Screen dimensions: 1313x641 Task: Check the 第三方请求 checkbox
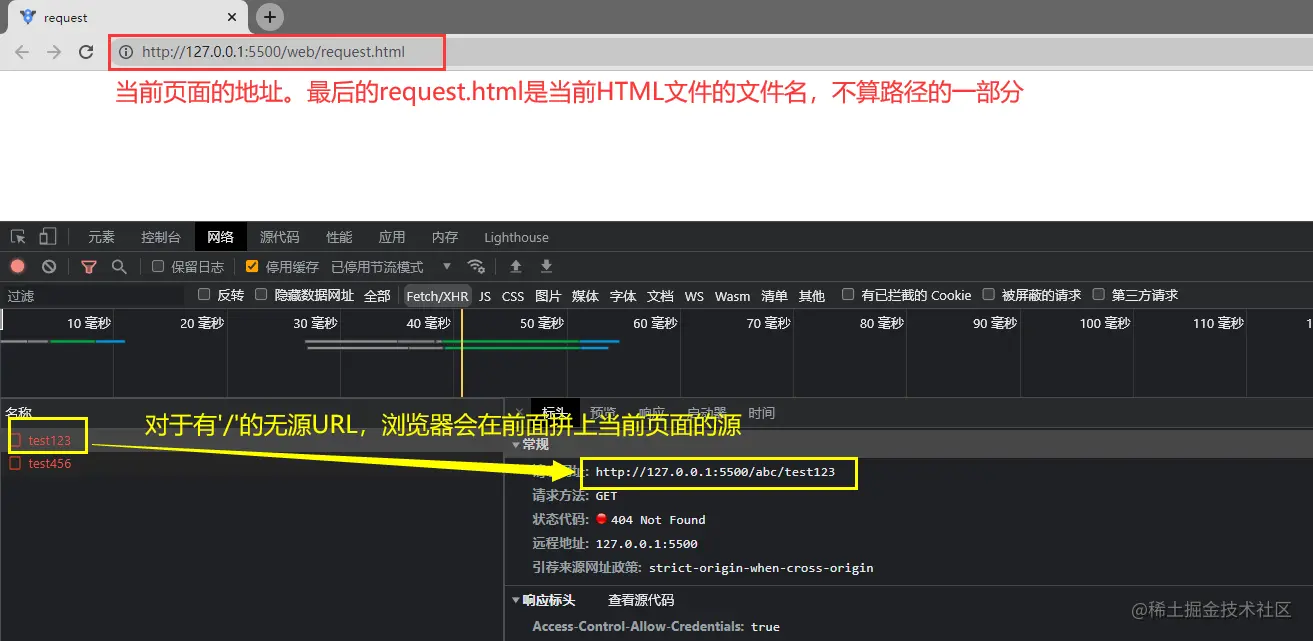[x=1098, y=295]
